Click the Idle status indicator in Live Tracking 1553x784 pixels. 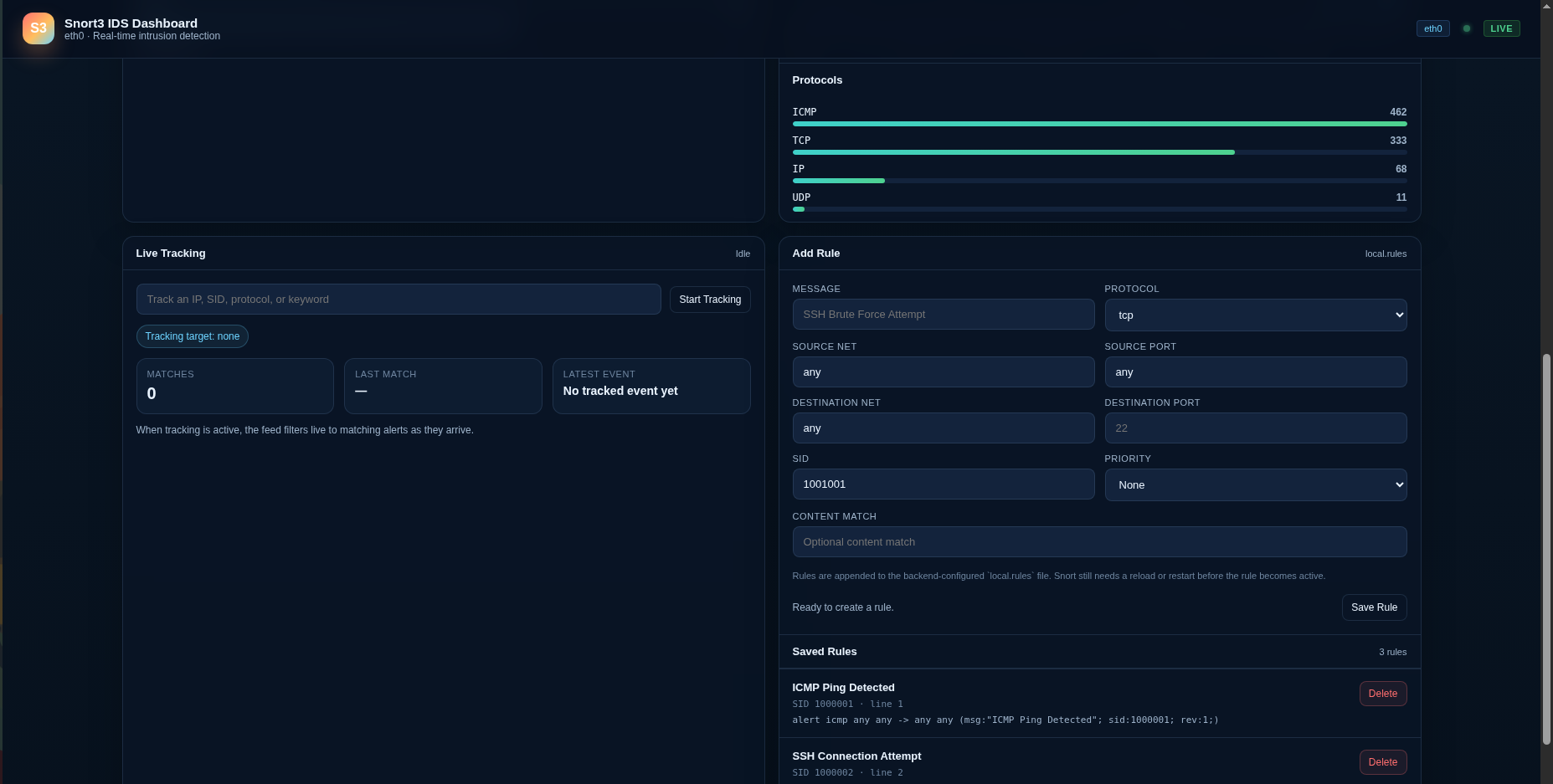click(x=743, y=254)
